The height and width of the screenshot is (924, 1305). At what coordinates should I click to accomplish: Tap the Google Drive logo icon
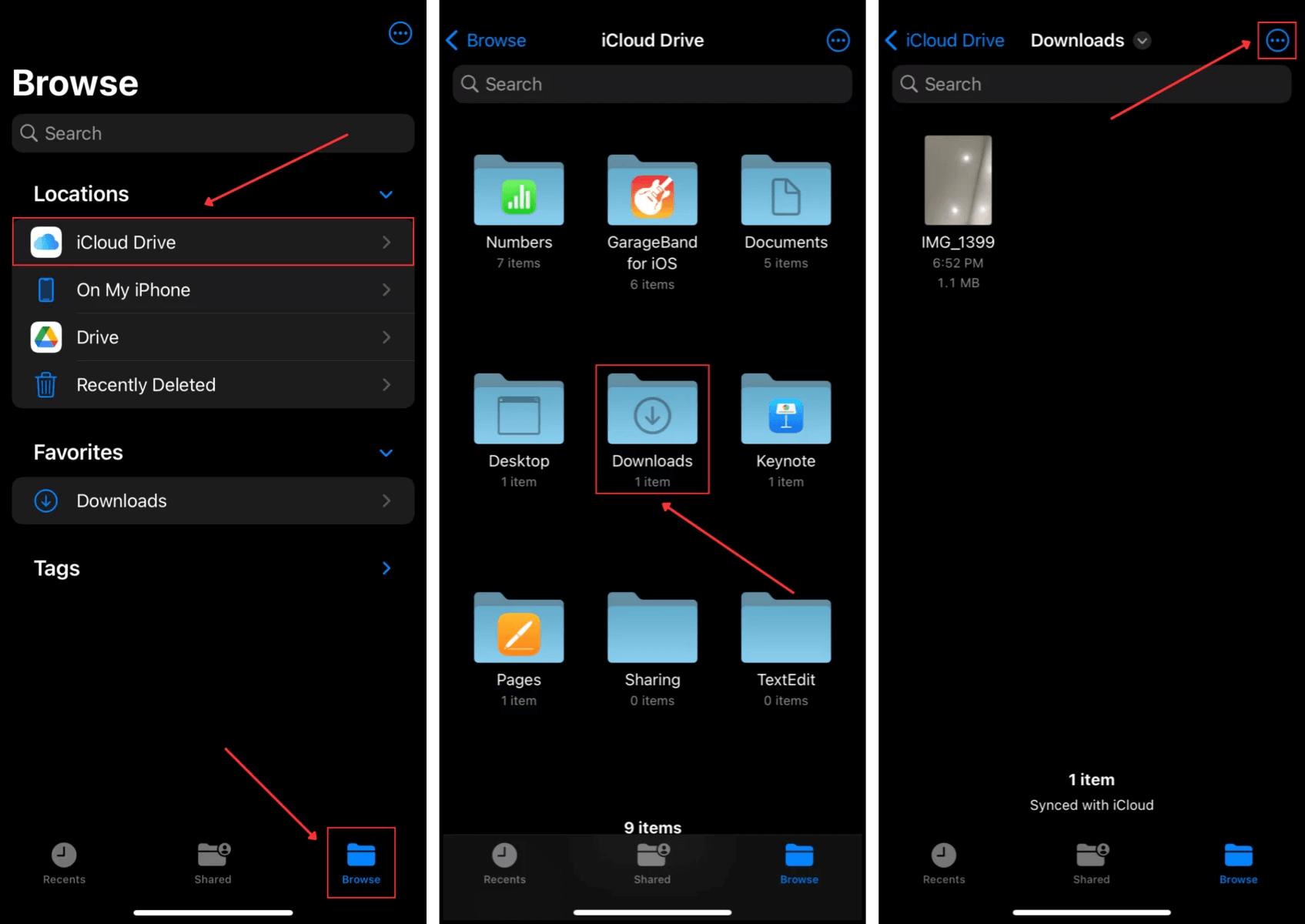click(x=46, y=337)
